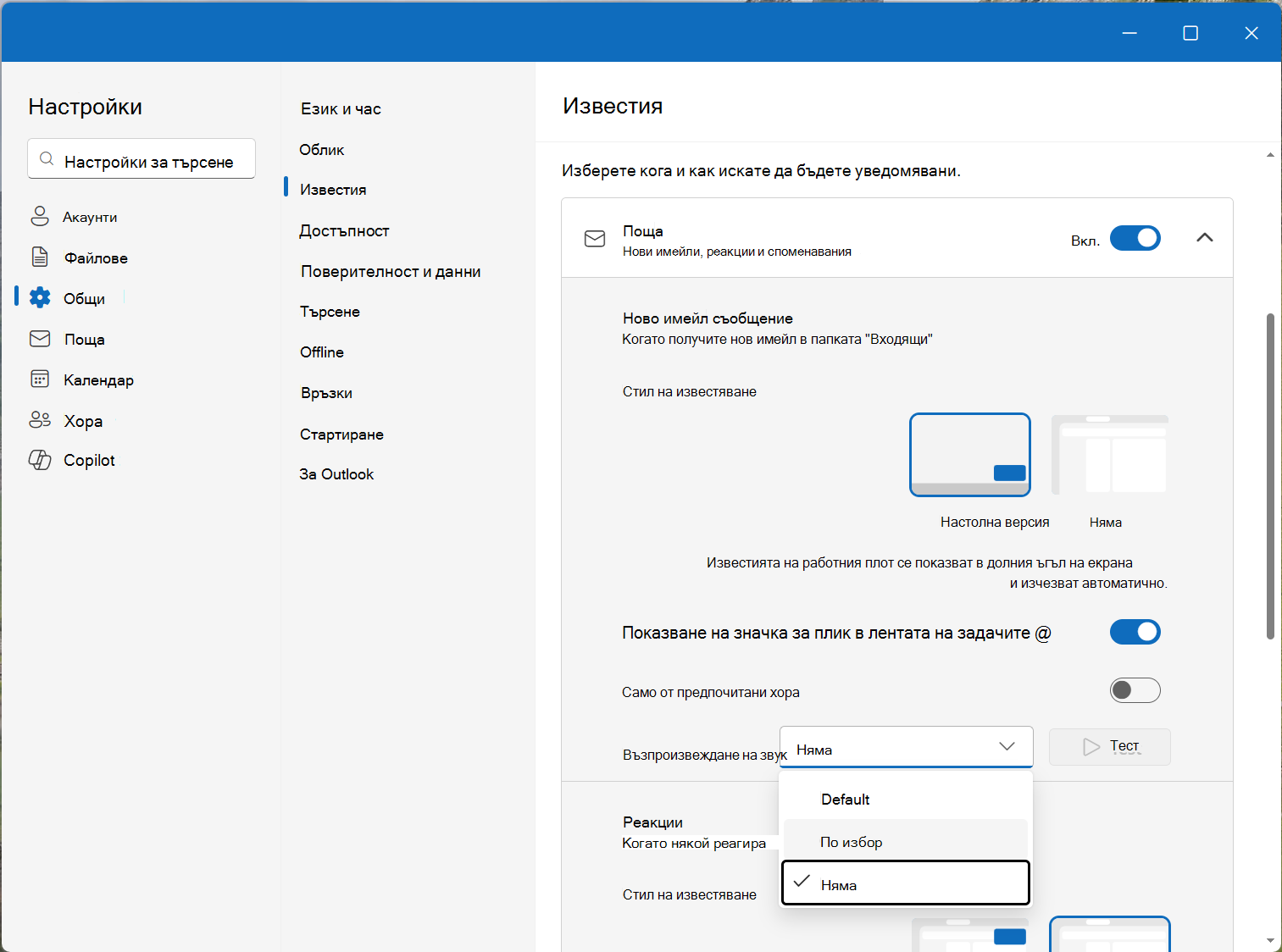The width and height of the screenshot is (1282, 952).
Task: Click the Файлове document icon
Action: pyautogui.click(x=40, y=257)
